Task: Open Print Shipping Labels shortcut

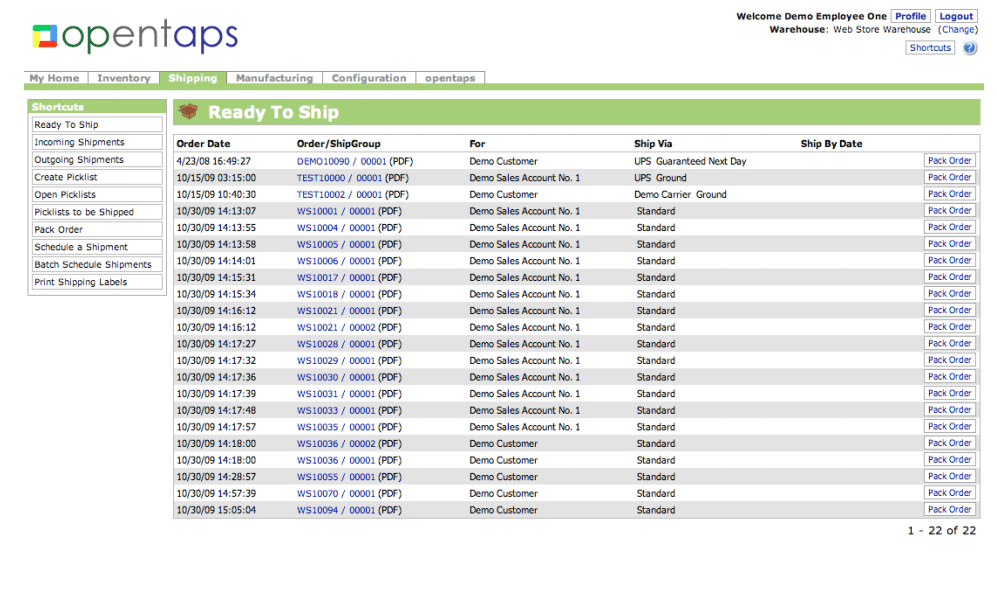Action: pos(80,282)
